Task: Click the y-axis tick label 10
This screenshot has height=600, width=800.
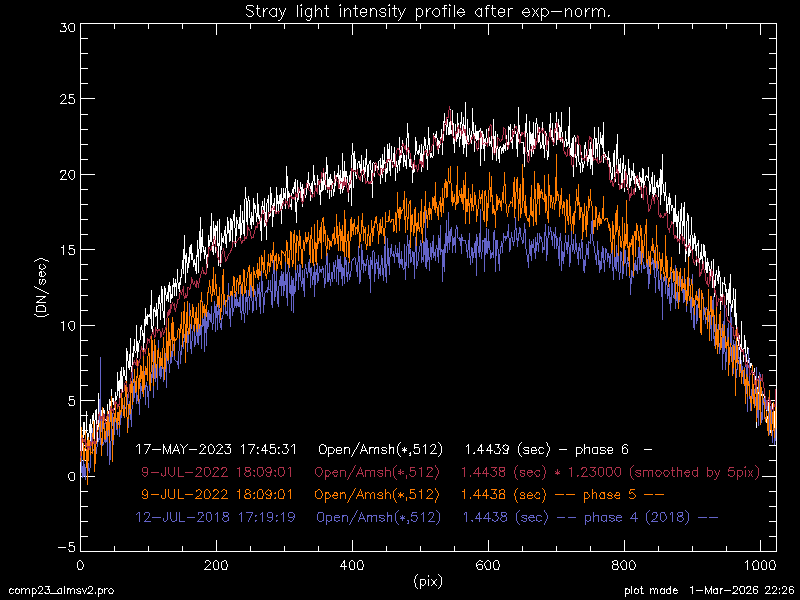Action: 66,325
